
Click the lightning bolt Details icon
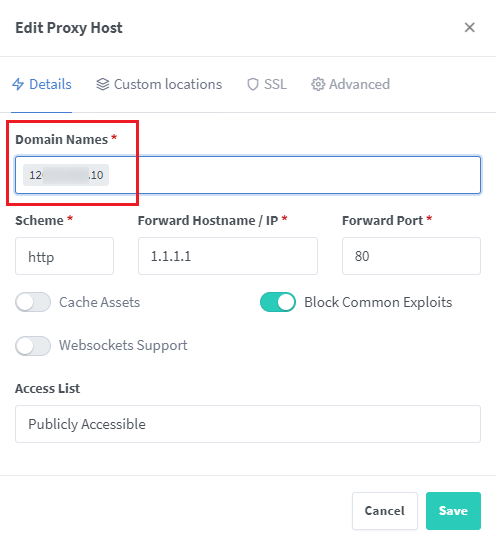(x=18, y=84)
